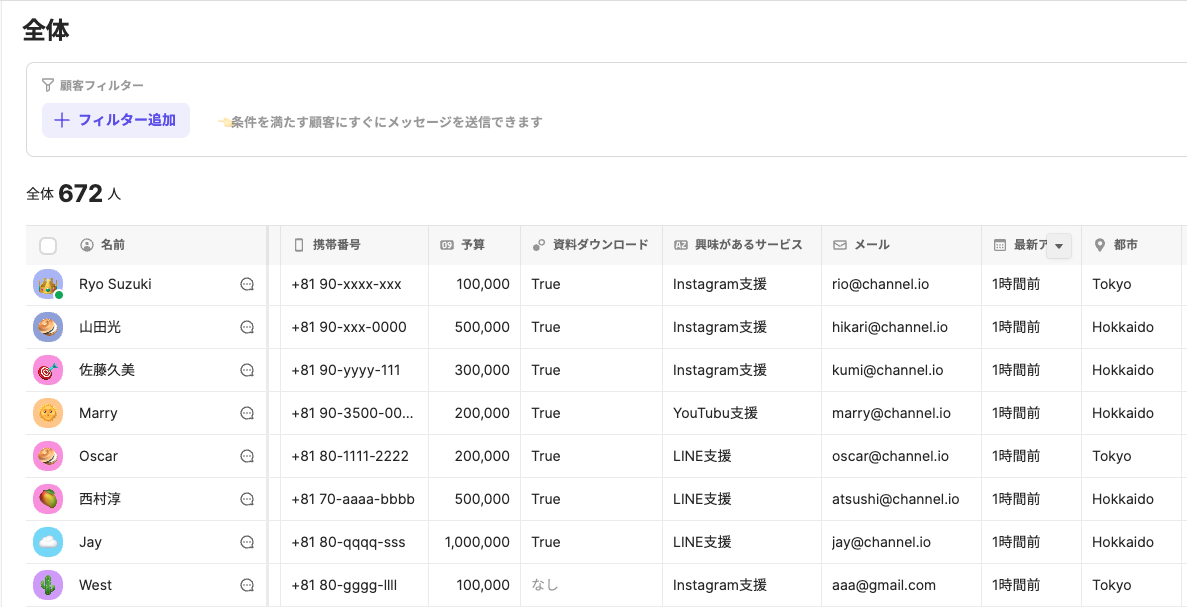Toggle the select-all customers checkbox

point(48,245)
